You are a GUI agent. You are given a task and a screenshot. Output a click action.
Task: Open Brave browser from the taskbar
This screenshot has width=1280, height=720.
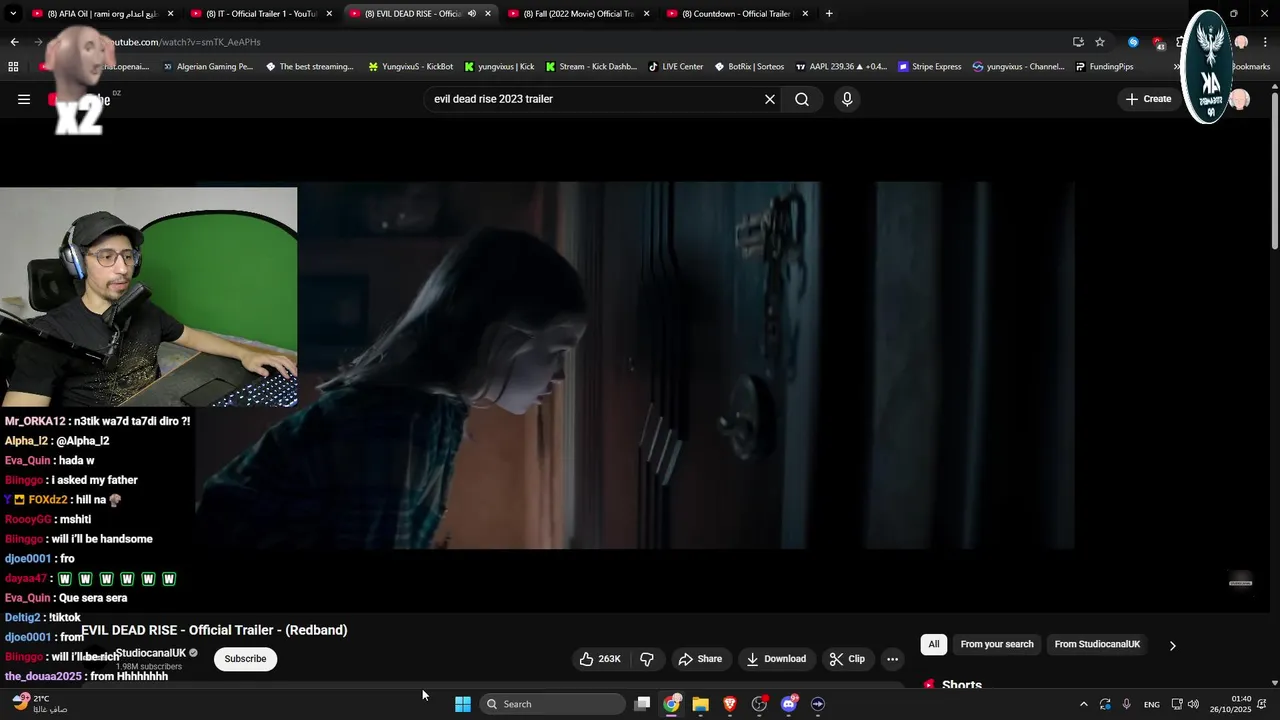(730, 704)
